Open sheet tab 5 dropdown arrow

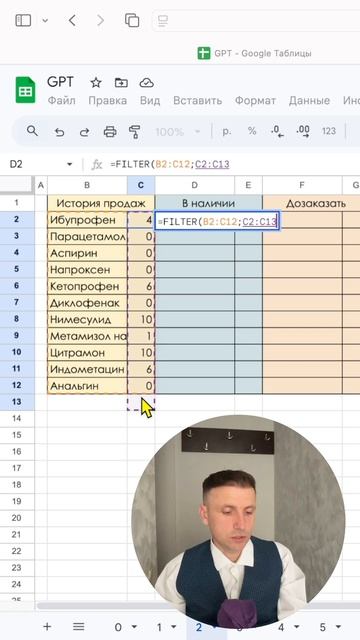click(x=338, y=627)
